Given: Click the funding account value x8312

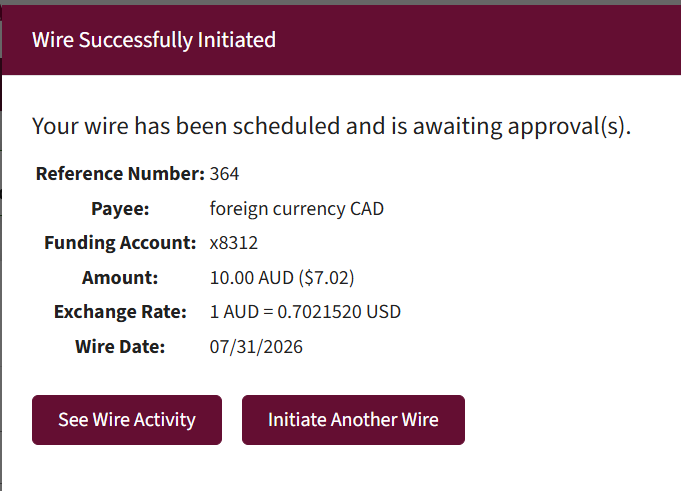Looking at the screenshot, I should pyautogui.click(x=234, y=243).
